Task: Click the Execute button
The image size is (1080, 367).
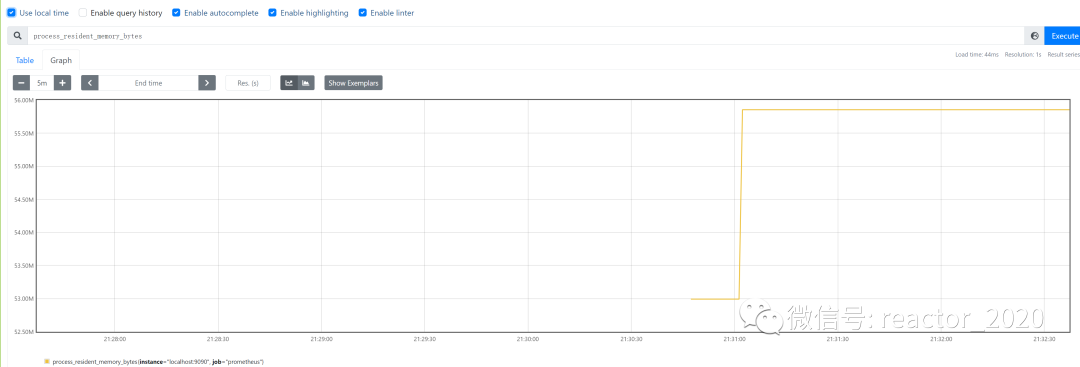Action: (x=1063, y=36)
